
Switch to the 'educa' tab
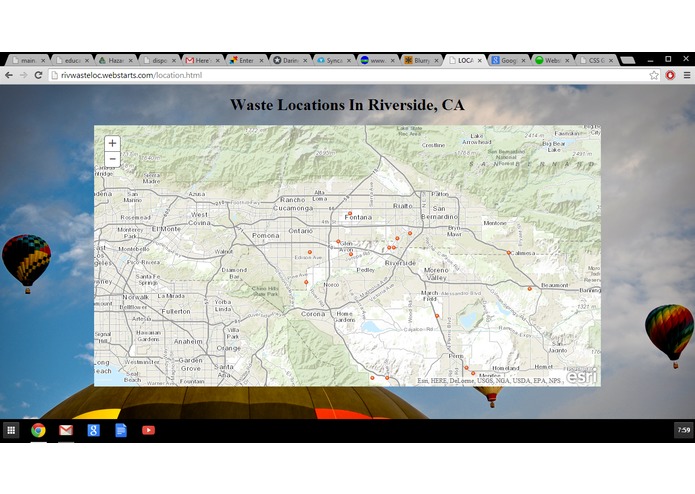(x=71, y=60)
